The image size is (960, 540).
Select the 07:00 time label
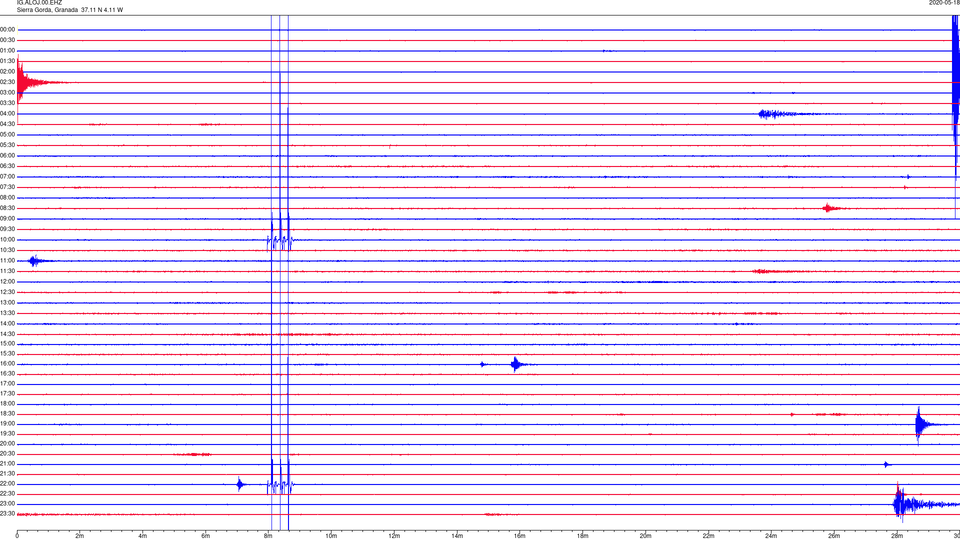click(x=8, y=176)
